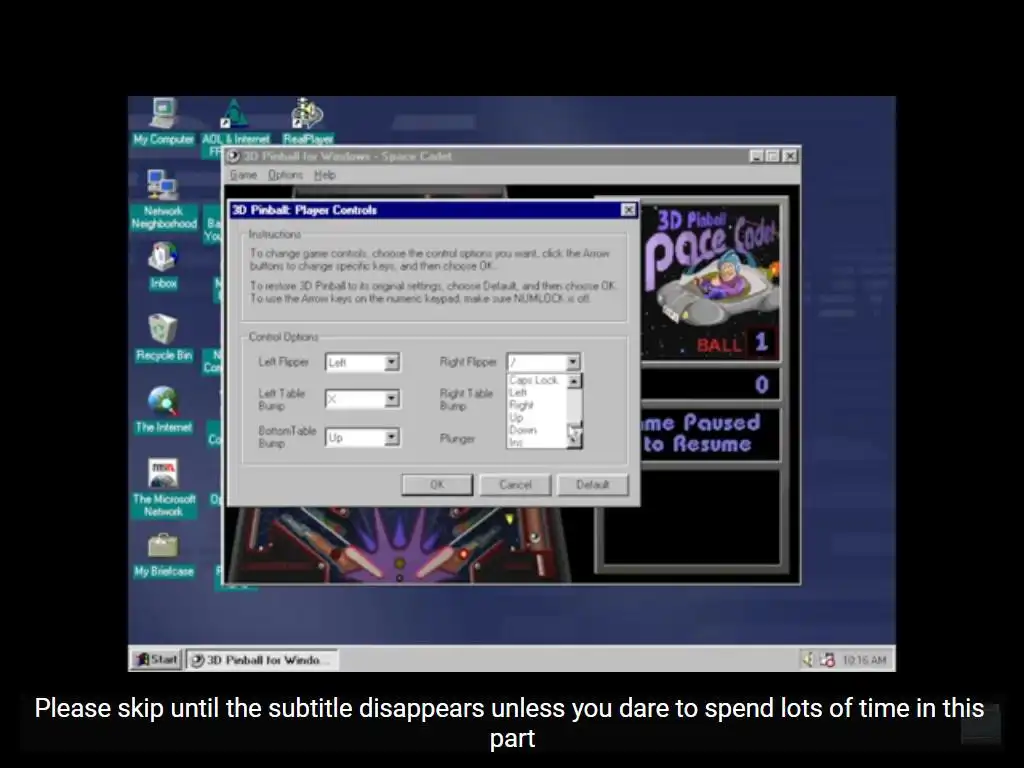This screenshot has height=768, width=1024.
Task: Open the Game menu in Pinball window
Action: coord(243,175)
